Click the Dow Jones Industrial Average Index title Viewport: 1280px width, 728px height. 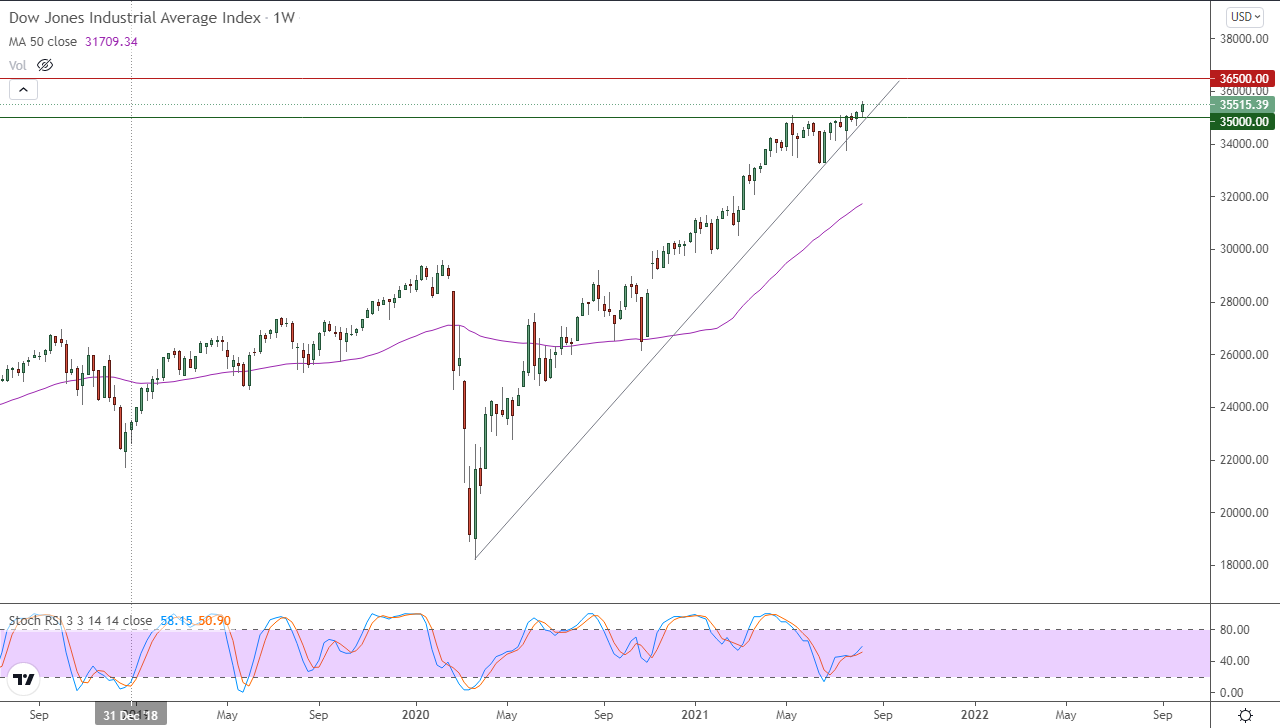coord(135,18)
